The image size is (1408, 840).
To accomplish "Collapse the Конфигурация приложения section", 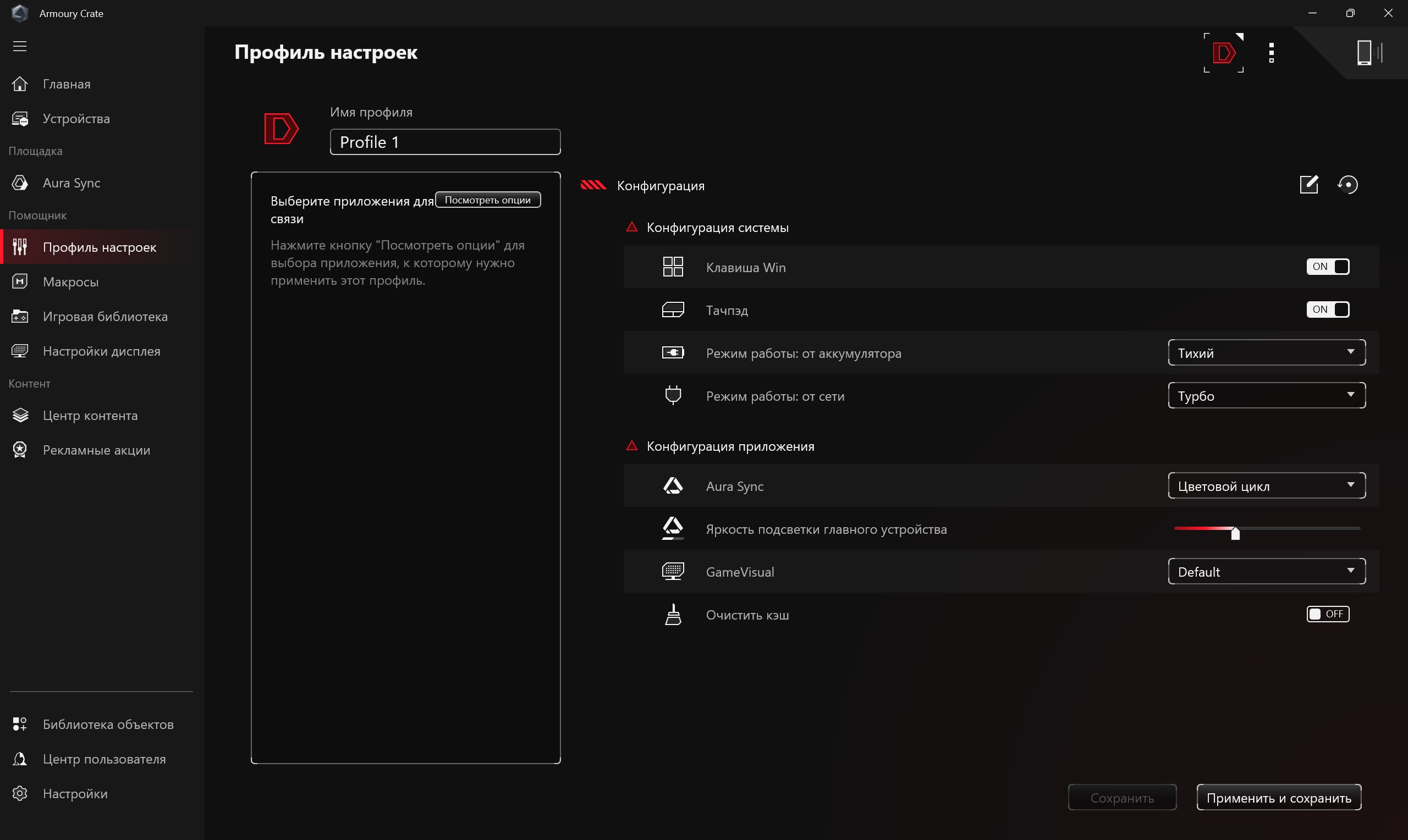I will 632,446.
